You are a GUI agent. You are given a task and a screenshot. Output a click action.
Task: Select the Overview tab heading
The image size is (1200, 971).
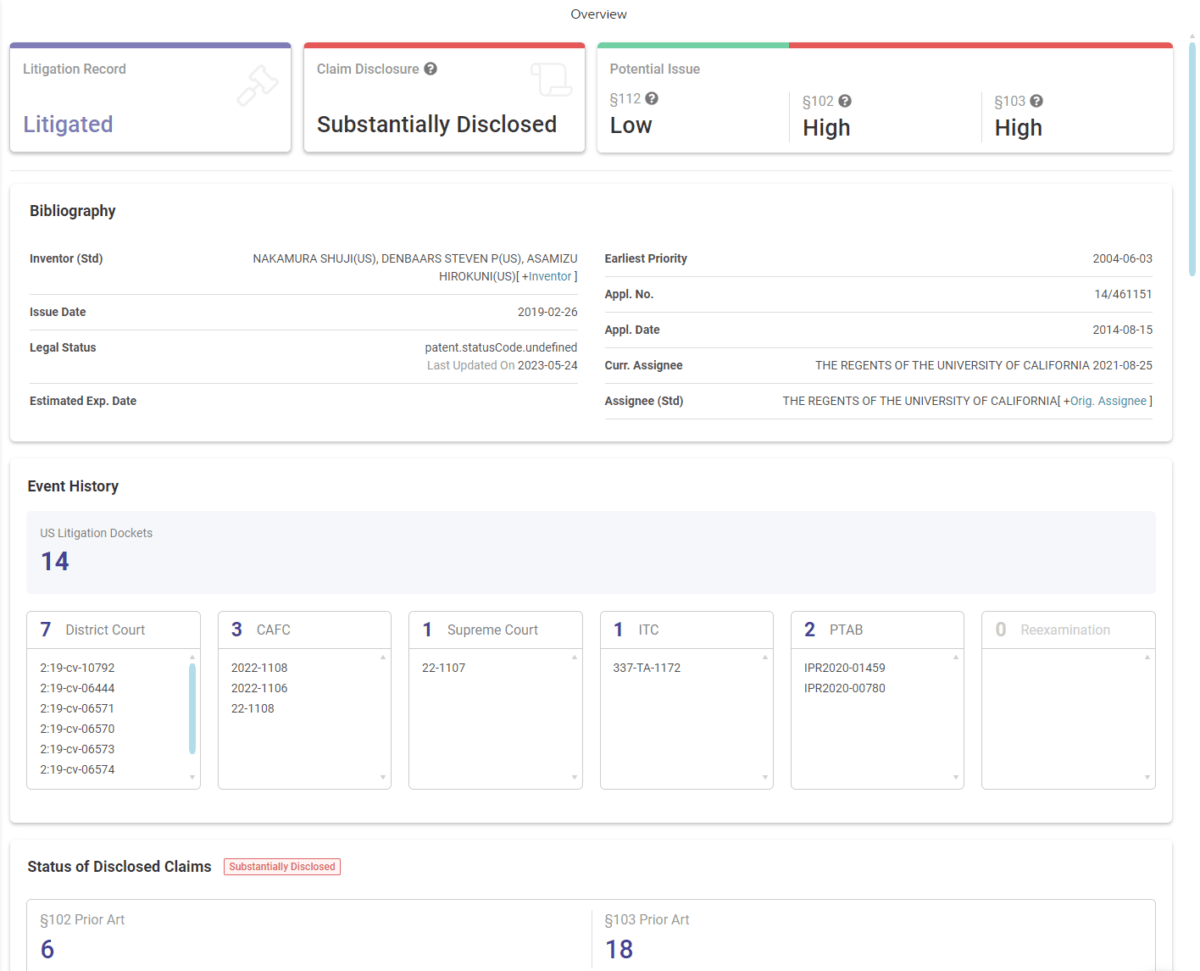click(599, 14)
